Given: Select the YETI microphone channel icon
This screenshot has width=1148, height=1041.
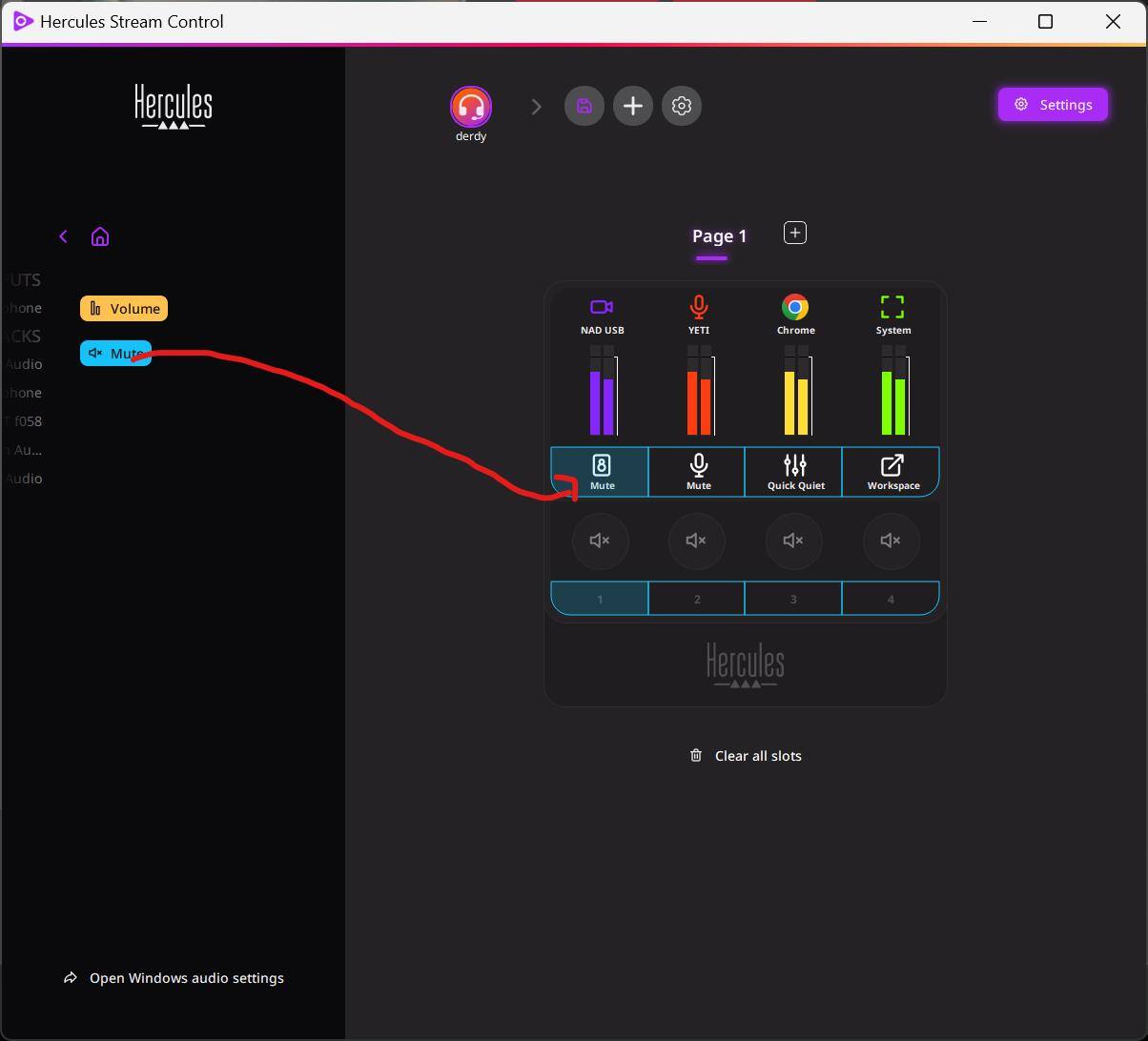Looking at the screenshot, I should click(x=699, y=307).
